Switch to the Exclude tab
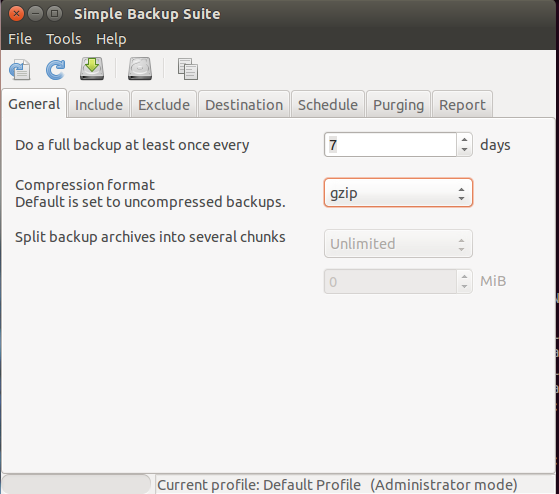559x494 pixels. 164,104
